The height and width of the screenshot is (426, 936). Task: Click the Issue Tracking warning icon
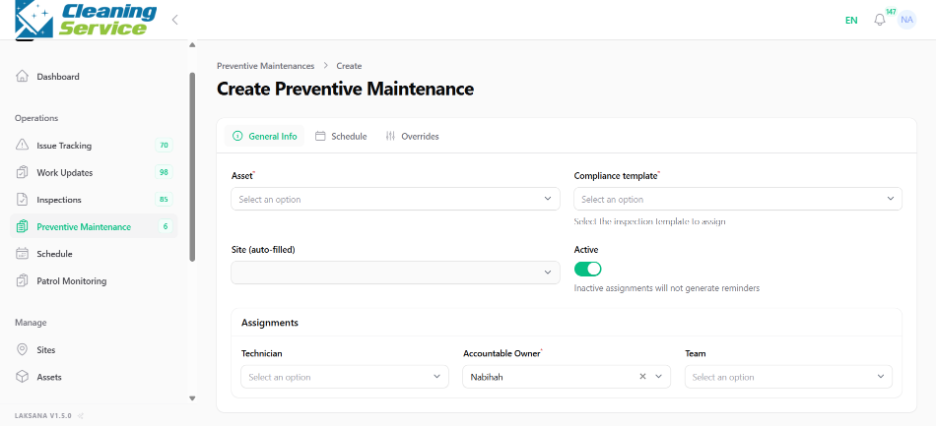pyautogui.click(x=22, y=145)
